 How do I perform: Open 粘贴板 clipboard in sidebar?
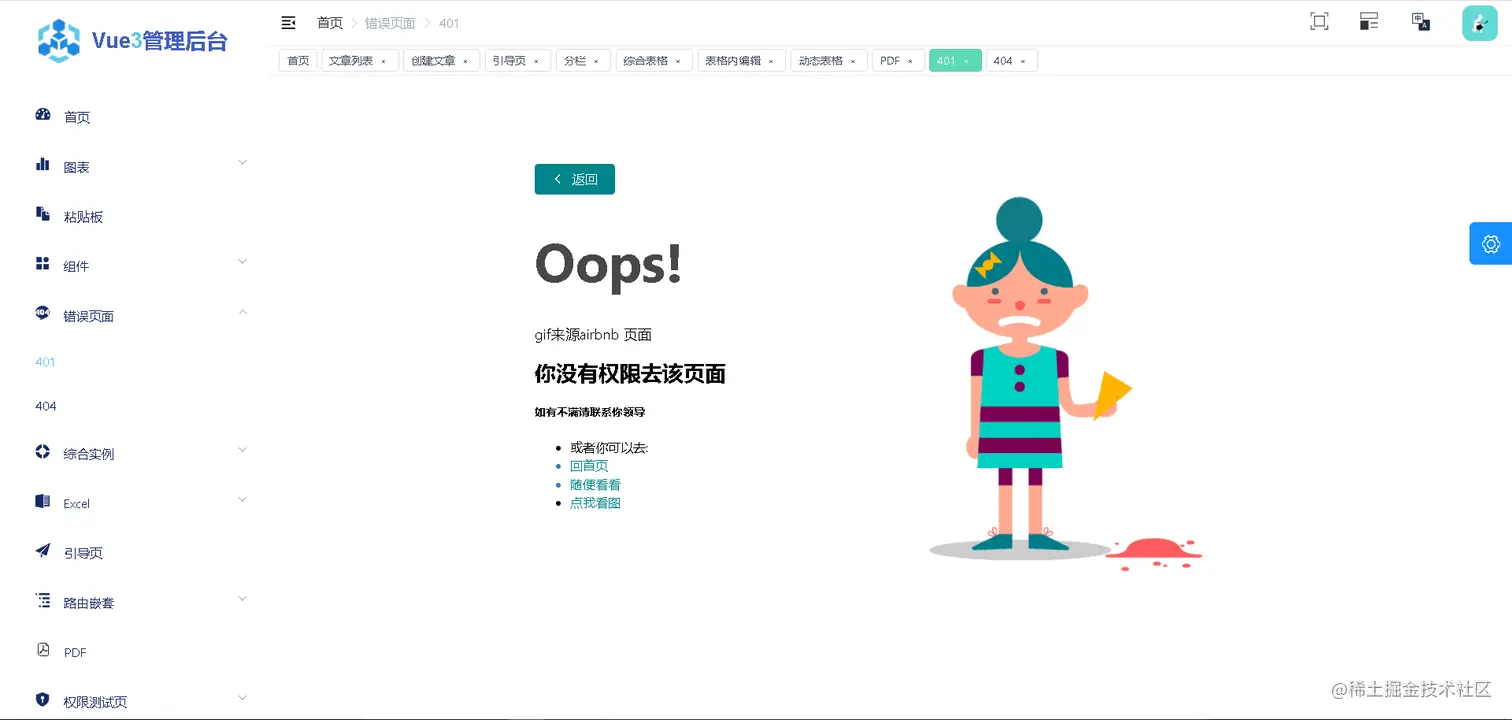click(x=83, y=217)
